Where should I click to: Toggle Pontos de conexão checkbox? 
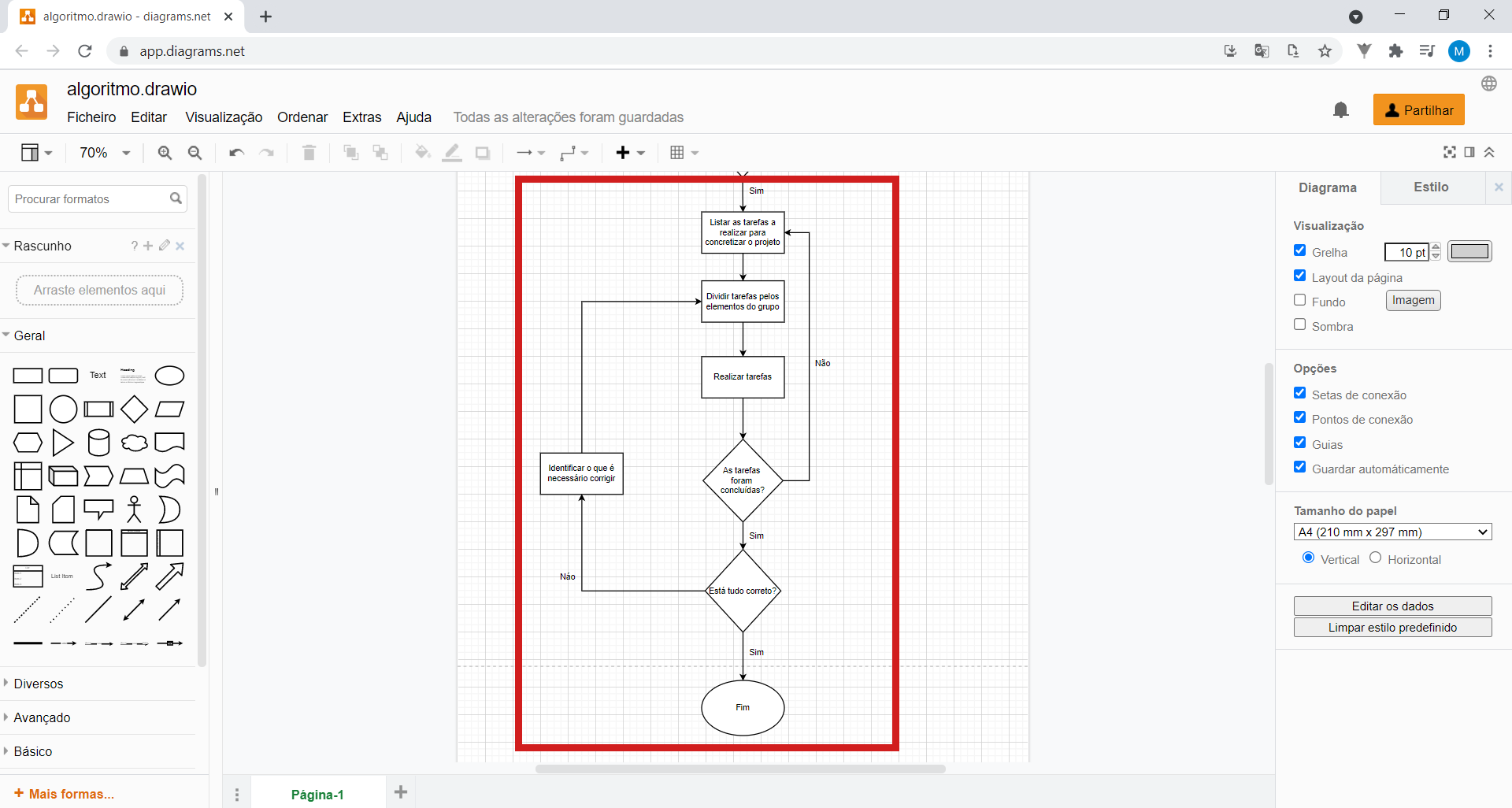point(1300,417)
